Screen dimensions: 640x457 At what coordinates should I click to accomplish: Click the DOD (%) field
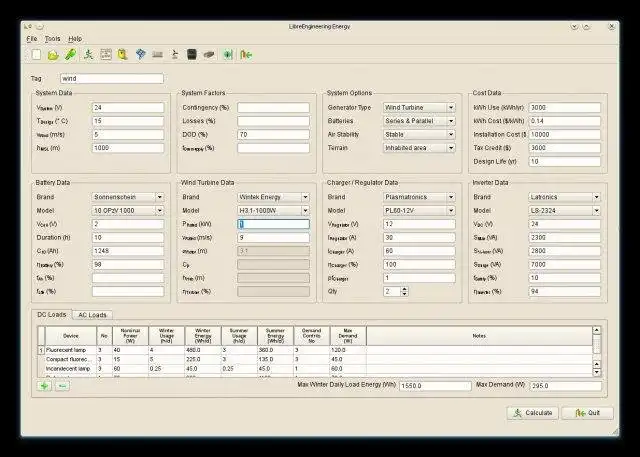[273, 134]
